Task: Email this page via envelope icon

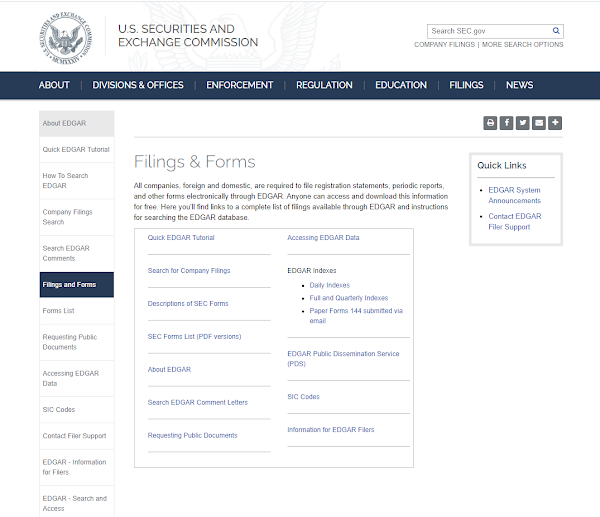Action: click(x=539, y=123)
